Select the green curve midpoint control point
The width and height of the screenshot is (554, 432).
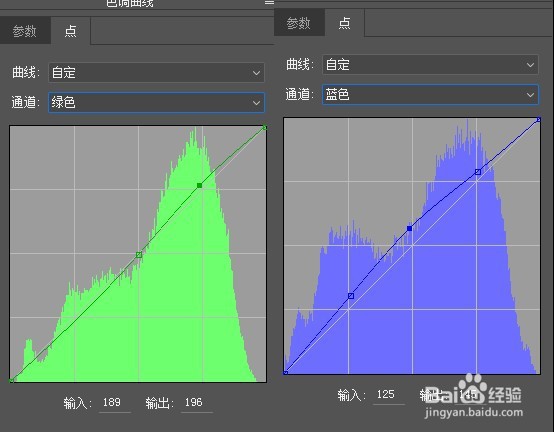[139, 255]
